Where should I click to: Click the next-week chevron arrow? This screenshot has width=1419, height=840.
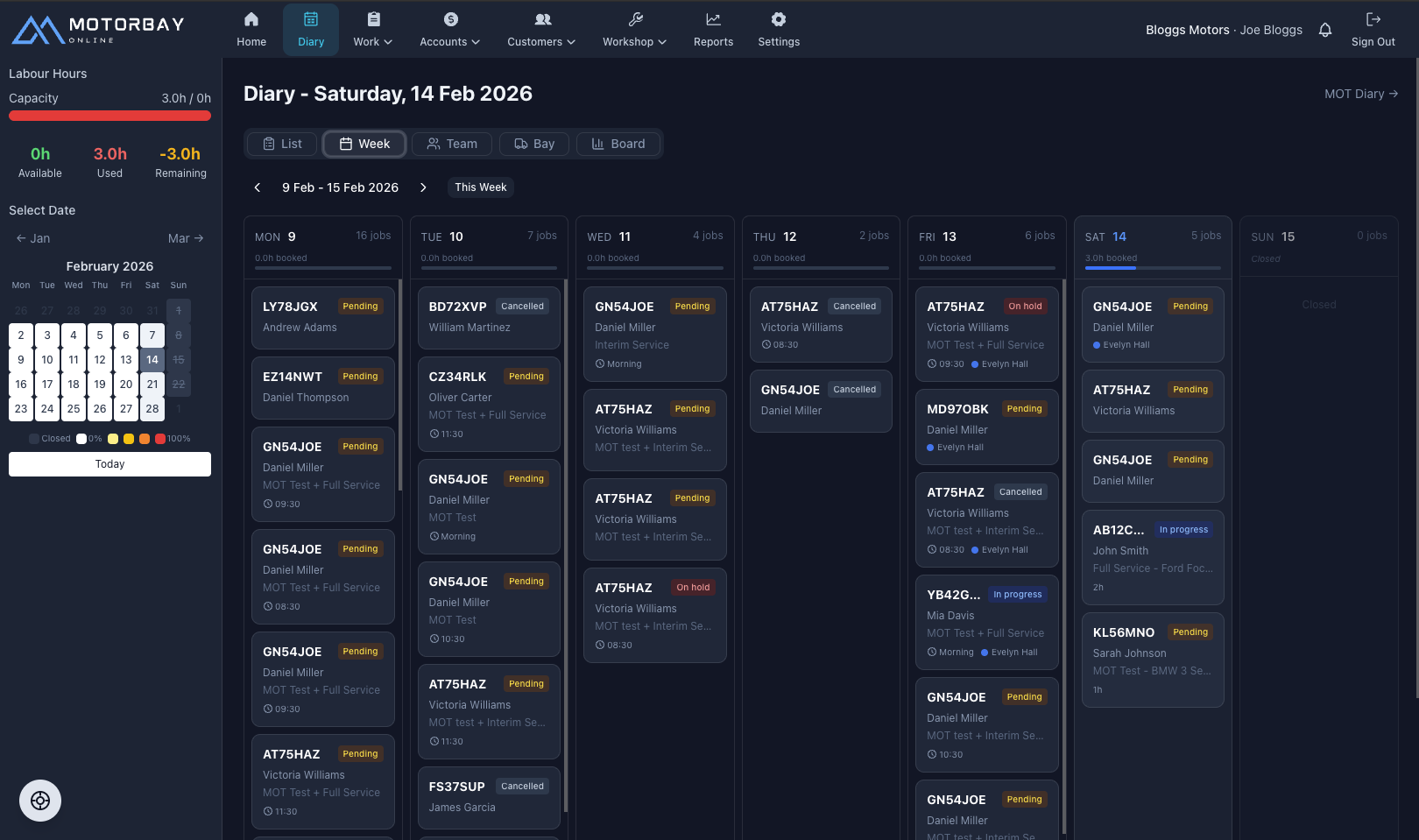[423, 187]
